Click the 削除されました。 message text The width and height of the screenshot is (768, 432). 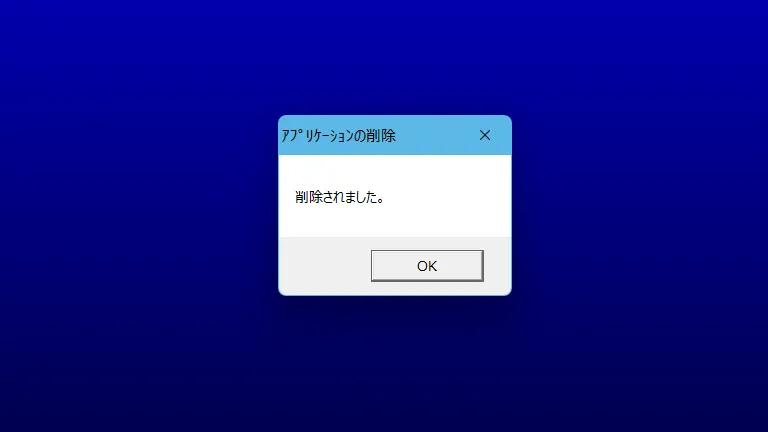[x=340, y=197]
